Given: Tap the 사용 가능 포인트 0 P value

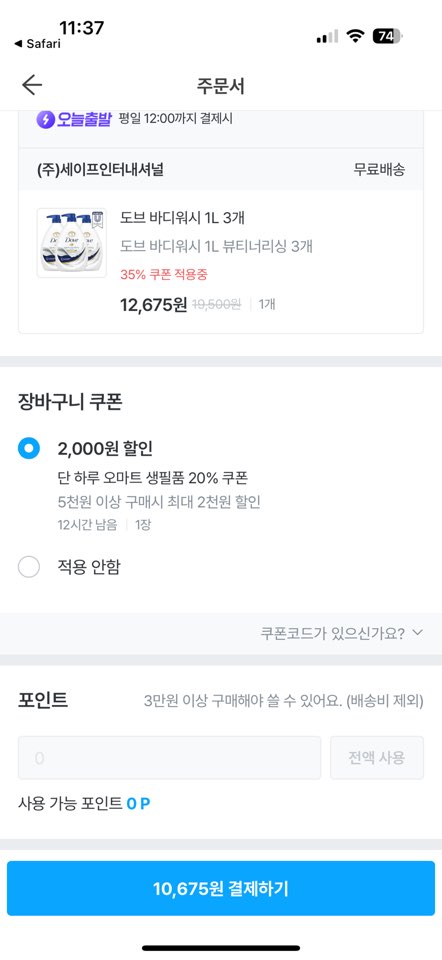Looking at the screenshot, I should click(x=138, y=804).
